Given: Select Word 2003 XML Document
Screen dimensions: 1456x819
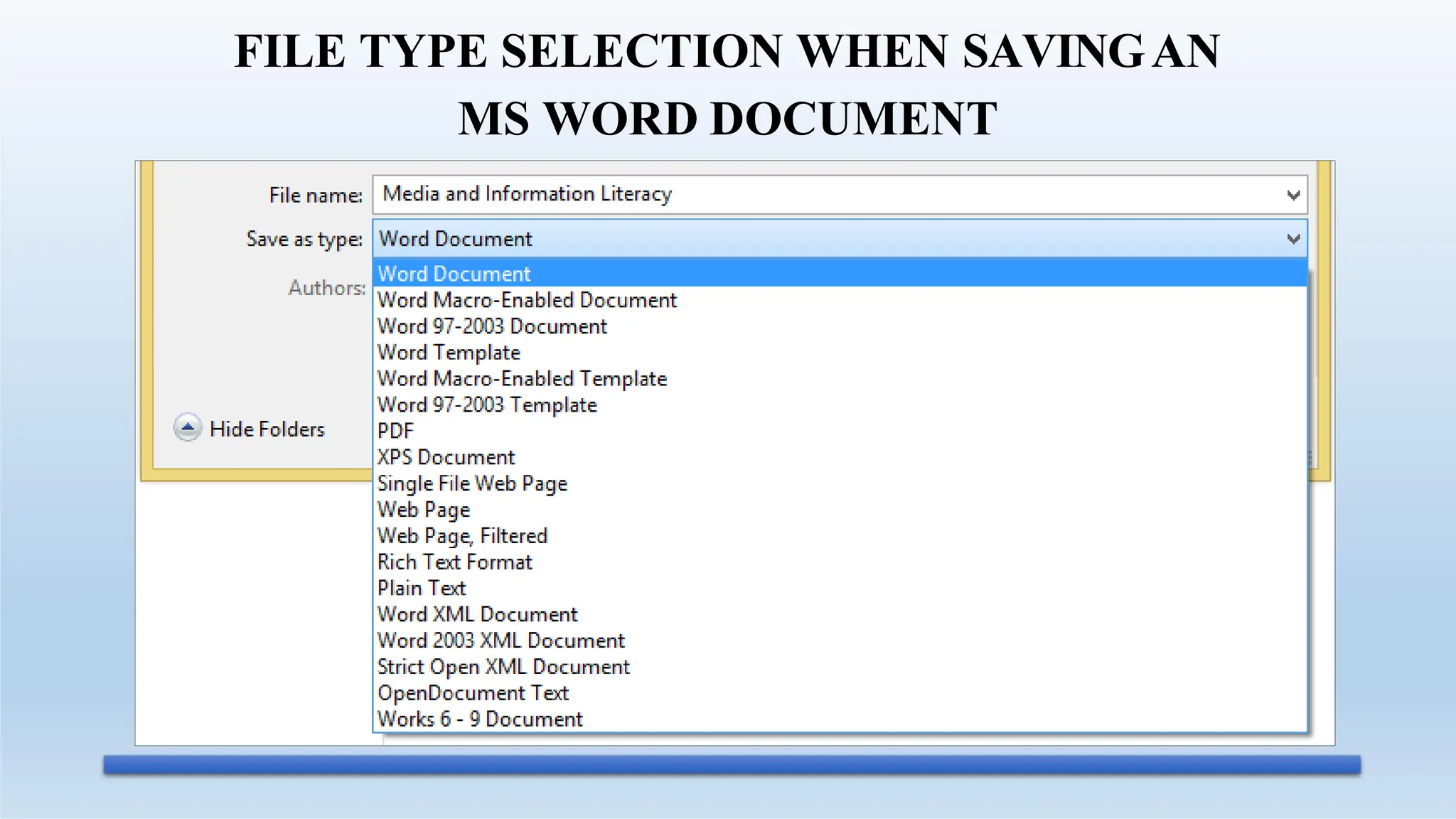Looking at the screenshot, I should point(840,641).
